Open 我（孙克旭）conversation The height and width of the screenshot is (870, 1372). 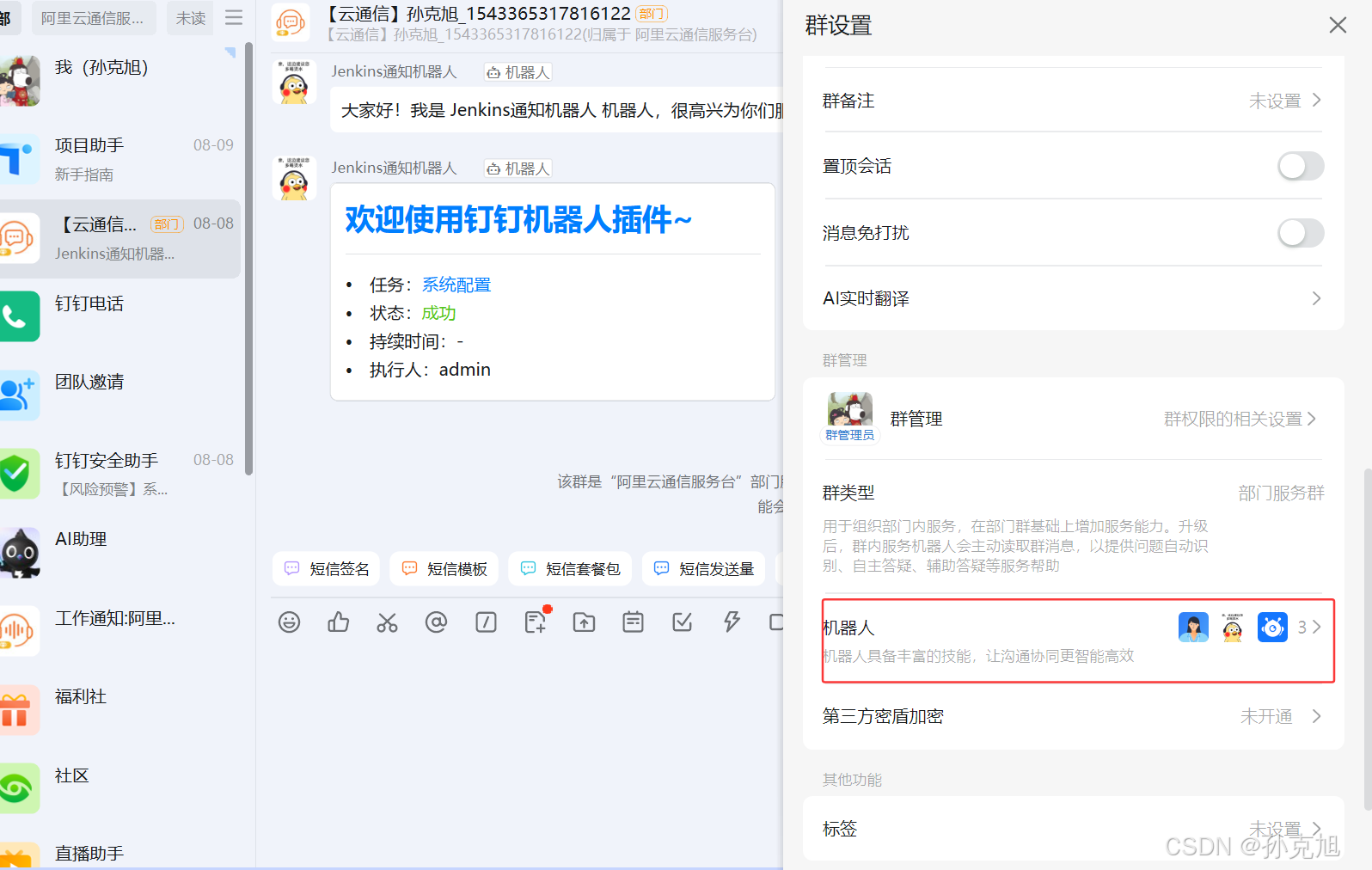coord(120,81)
